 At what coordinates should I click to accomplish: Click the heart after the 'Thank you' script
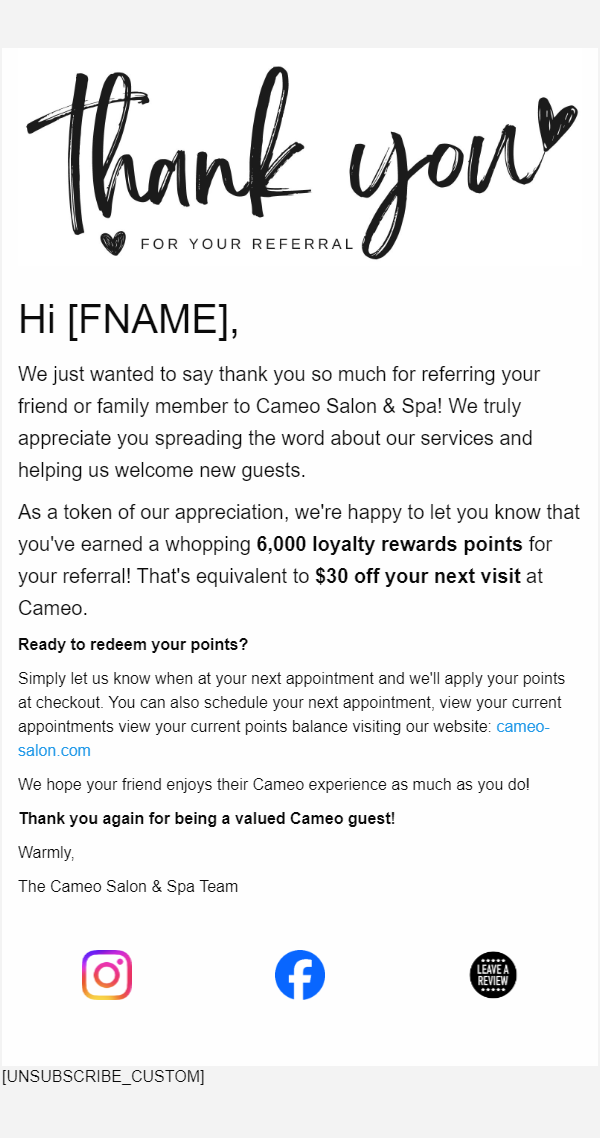556,125
